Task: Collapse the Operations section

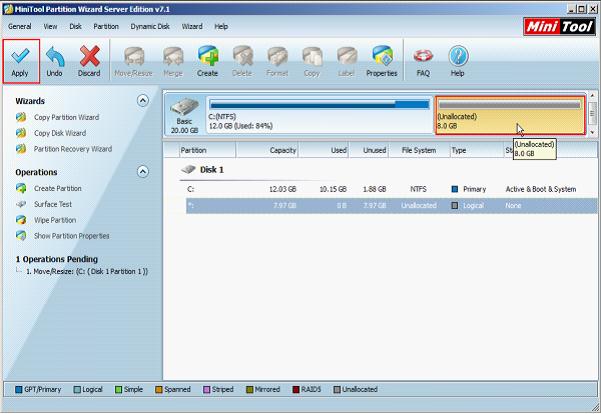Action: (143, 171)
